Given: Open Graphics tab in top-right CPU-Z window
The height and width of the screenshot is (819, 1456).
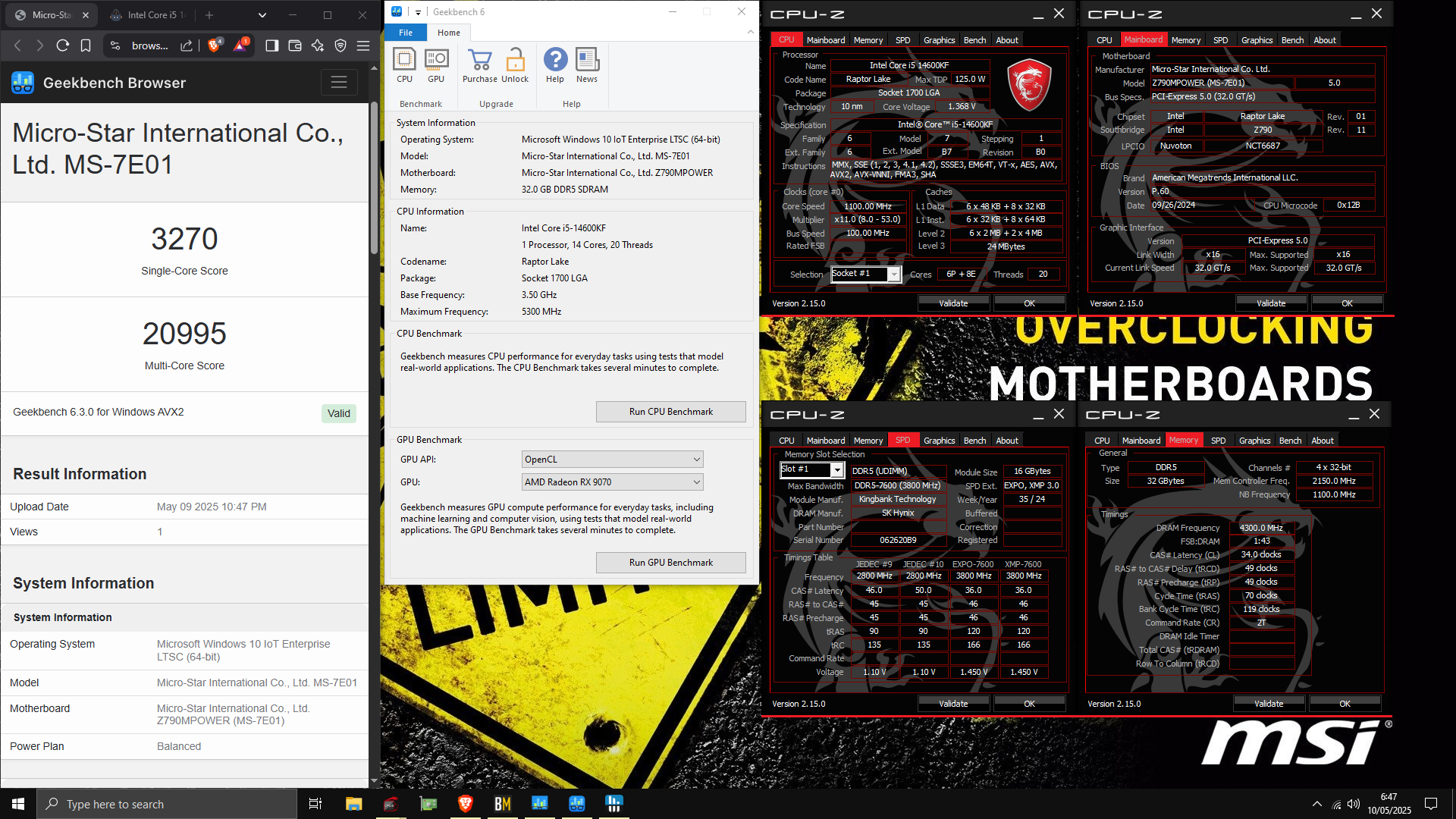Looking at the screenshot, I should point(1257,40).
